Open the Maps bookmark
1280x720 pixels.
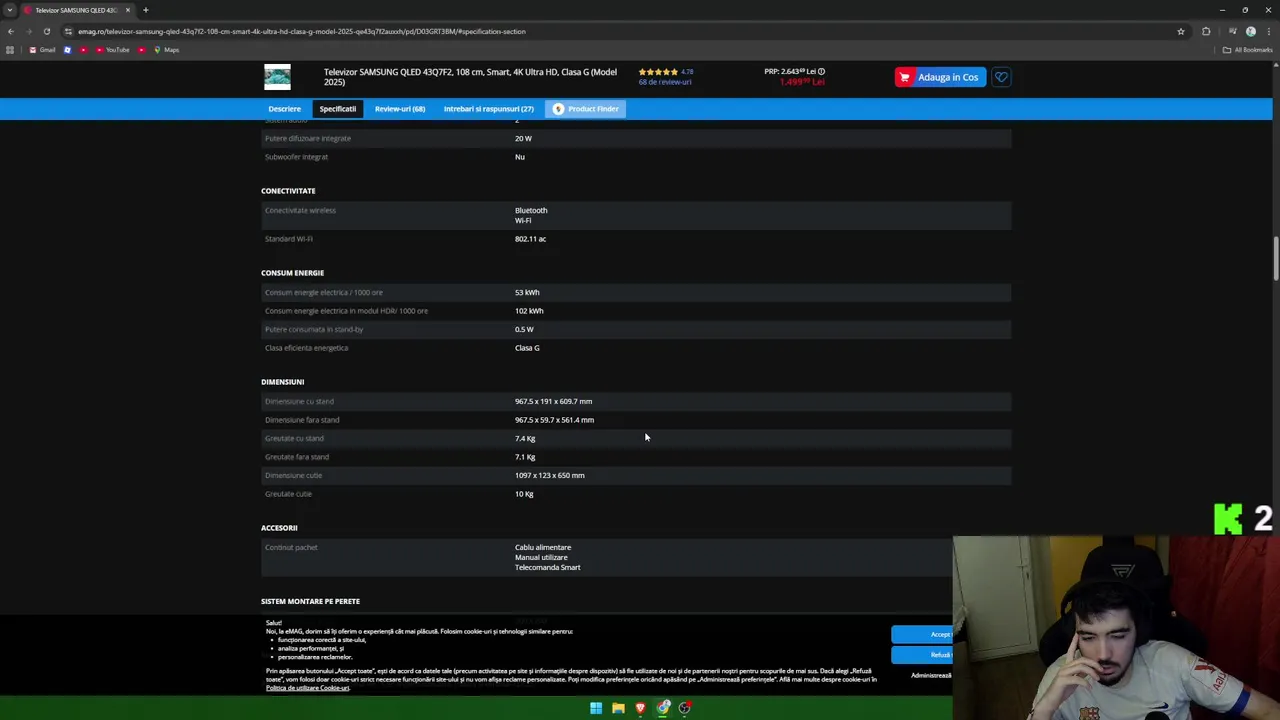(166, 50)
